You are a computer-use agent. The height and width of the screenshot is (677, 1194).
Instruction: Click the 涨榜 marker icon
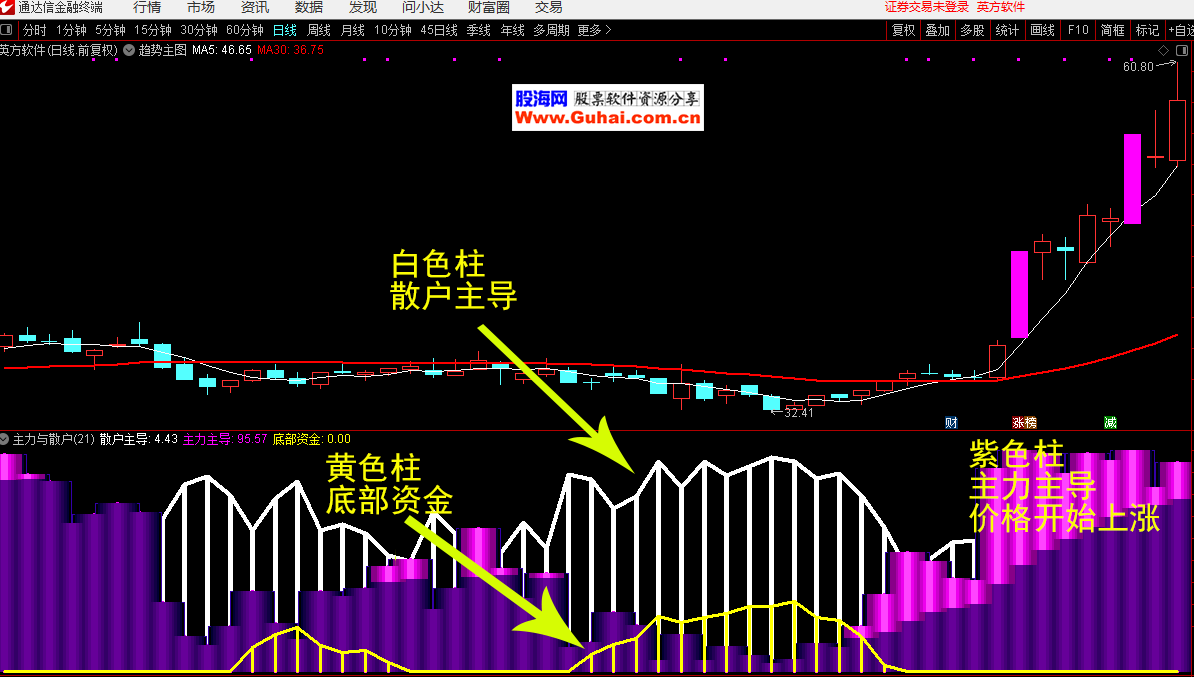[1025, 423]
